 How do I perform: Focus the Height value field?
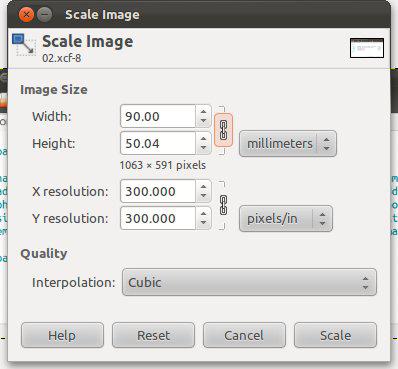tap(158, 143)
